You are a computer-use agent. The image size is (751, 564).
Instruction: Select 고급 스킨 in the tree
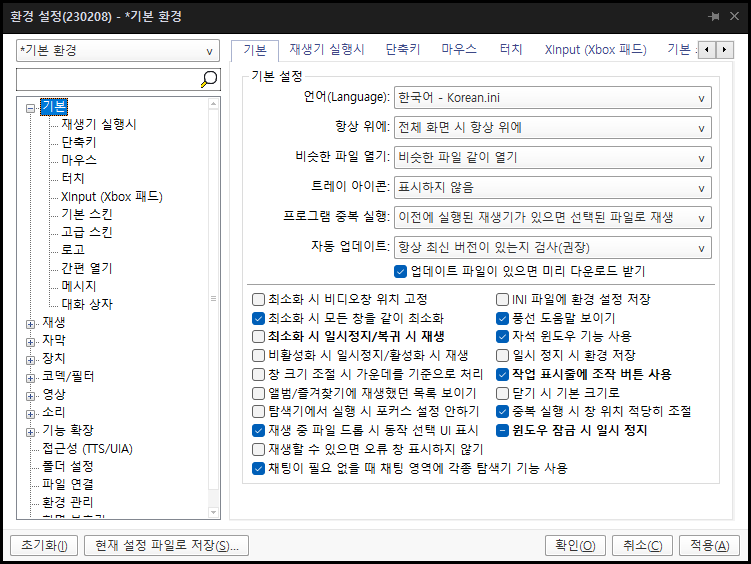tap(87, 232)
